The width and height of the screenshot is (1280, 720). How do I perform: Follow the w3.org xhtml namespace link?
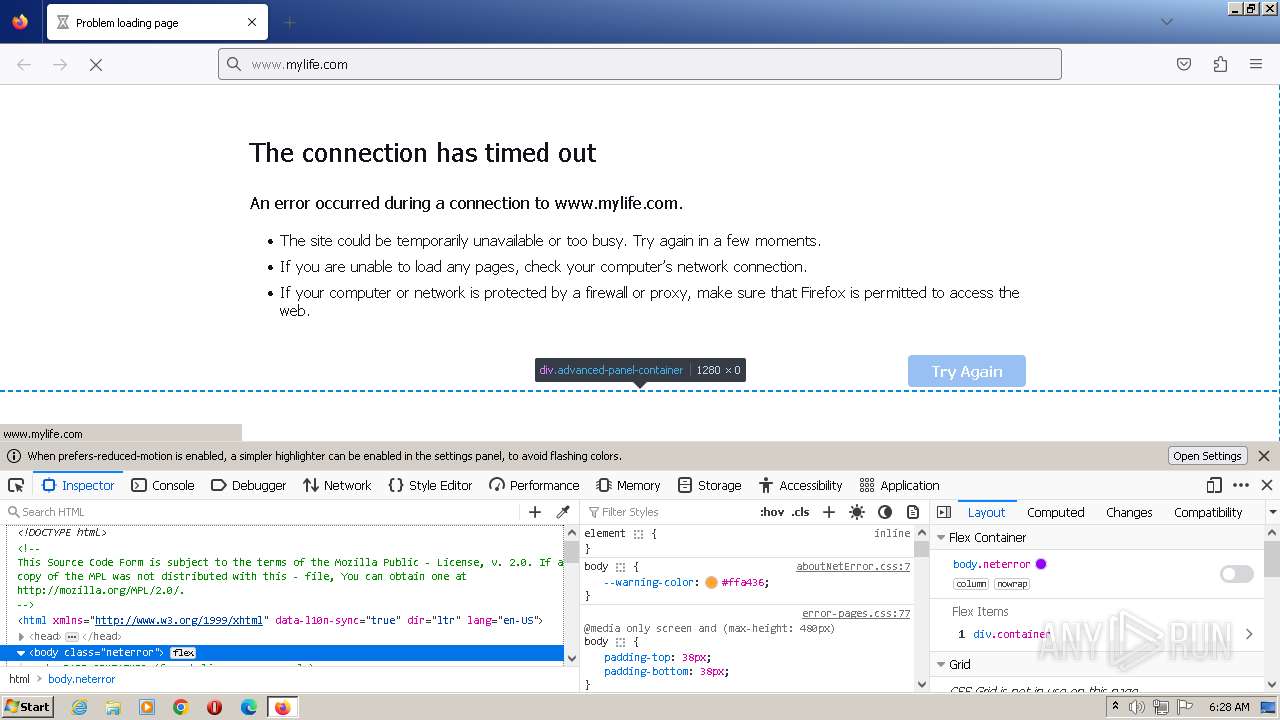coord(178,621)
